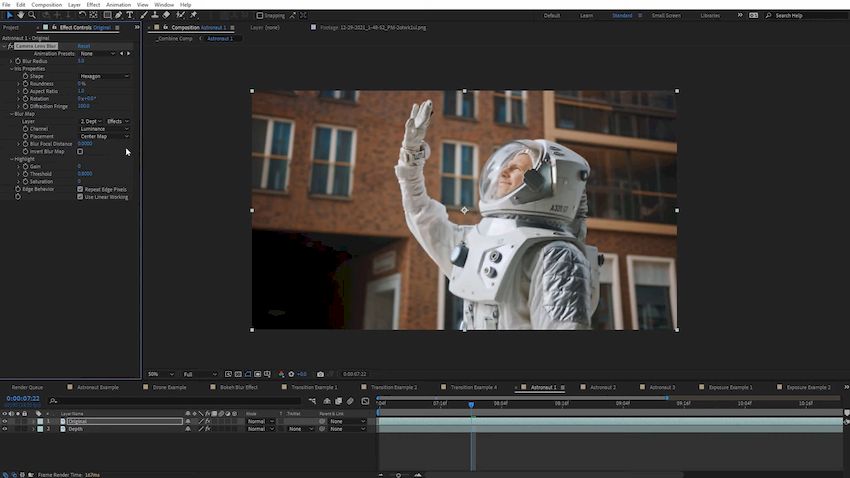Image resolution: width=850 pixels, height=478 pixels.
Task: Select the Zoom magnifier tool
Action: [32, 15]
